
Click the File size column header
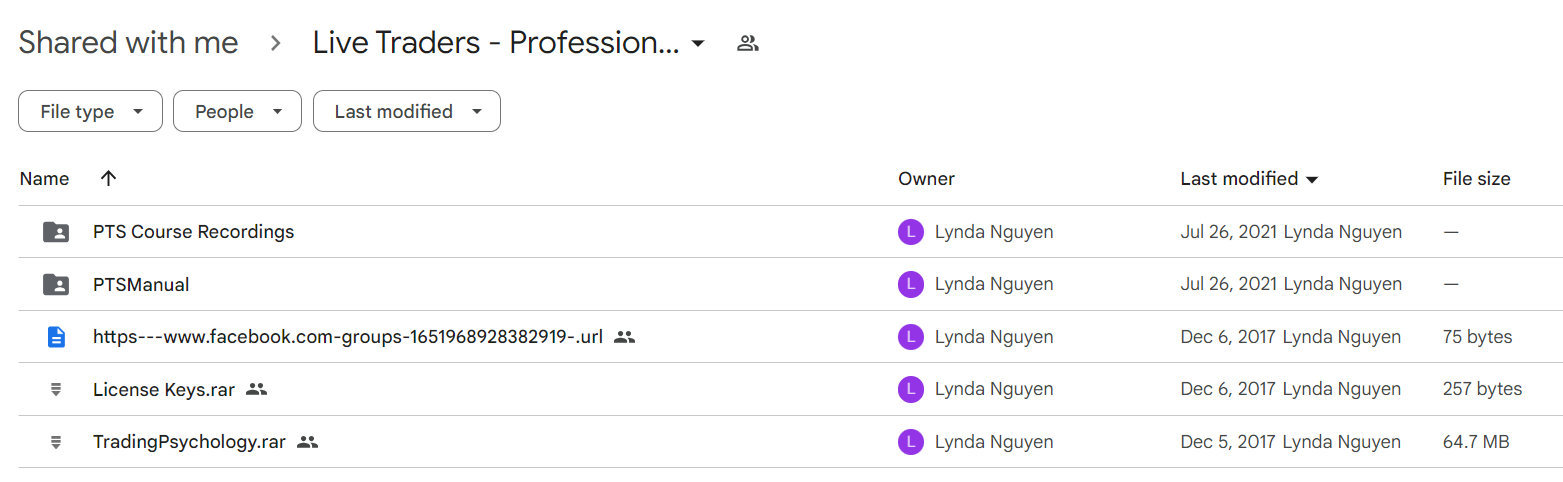point(1476,179)
